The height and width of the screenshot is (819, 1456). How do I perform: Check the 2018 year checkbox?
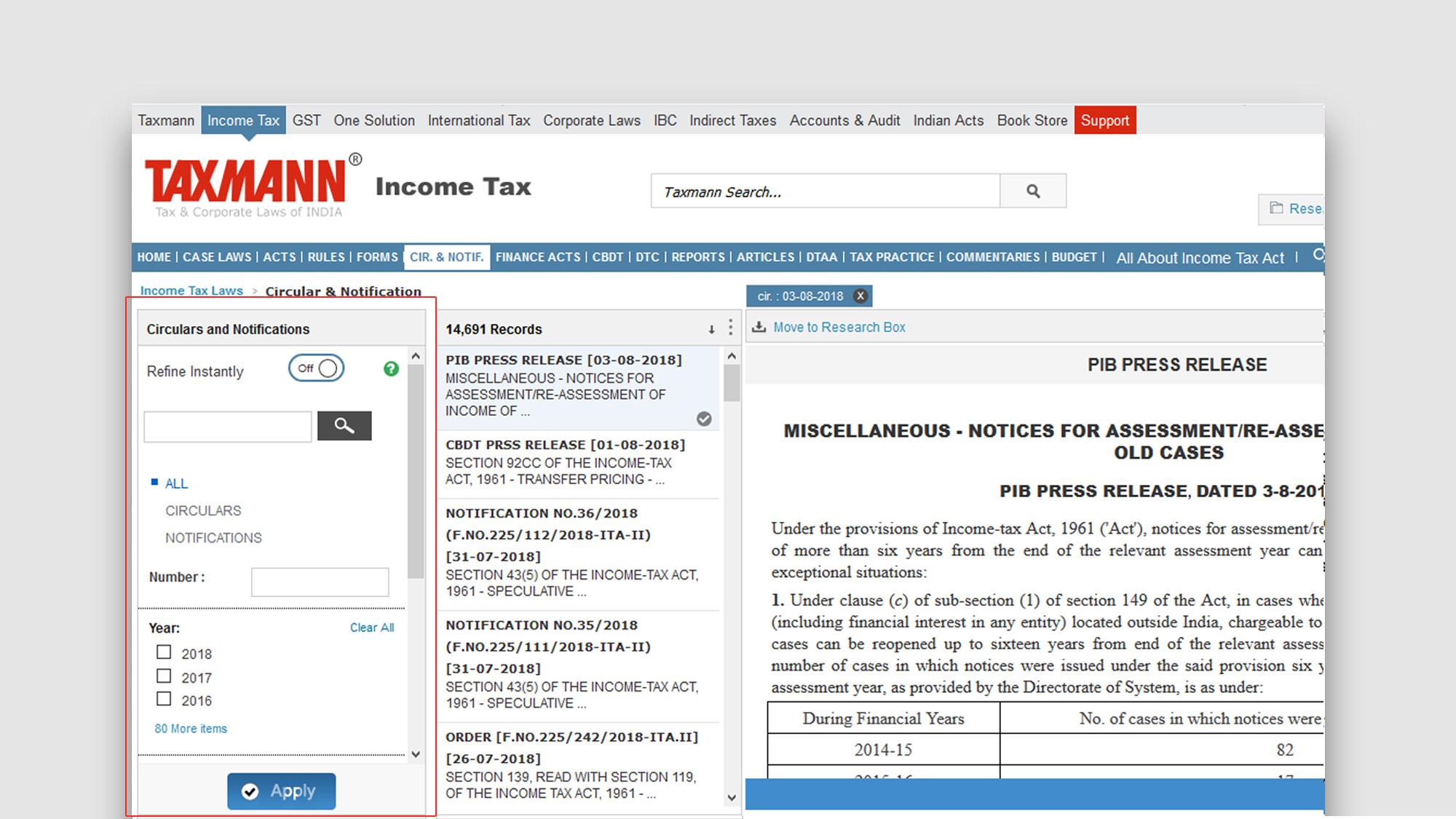(x=164, y=652)
